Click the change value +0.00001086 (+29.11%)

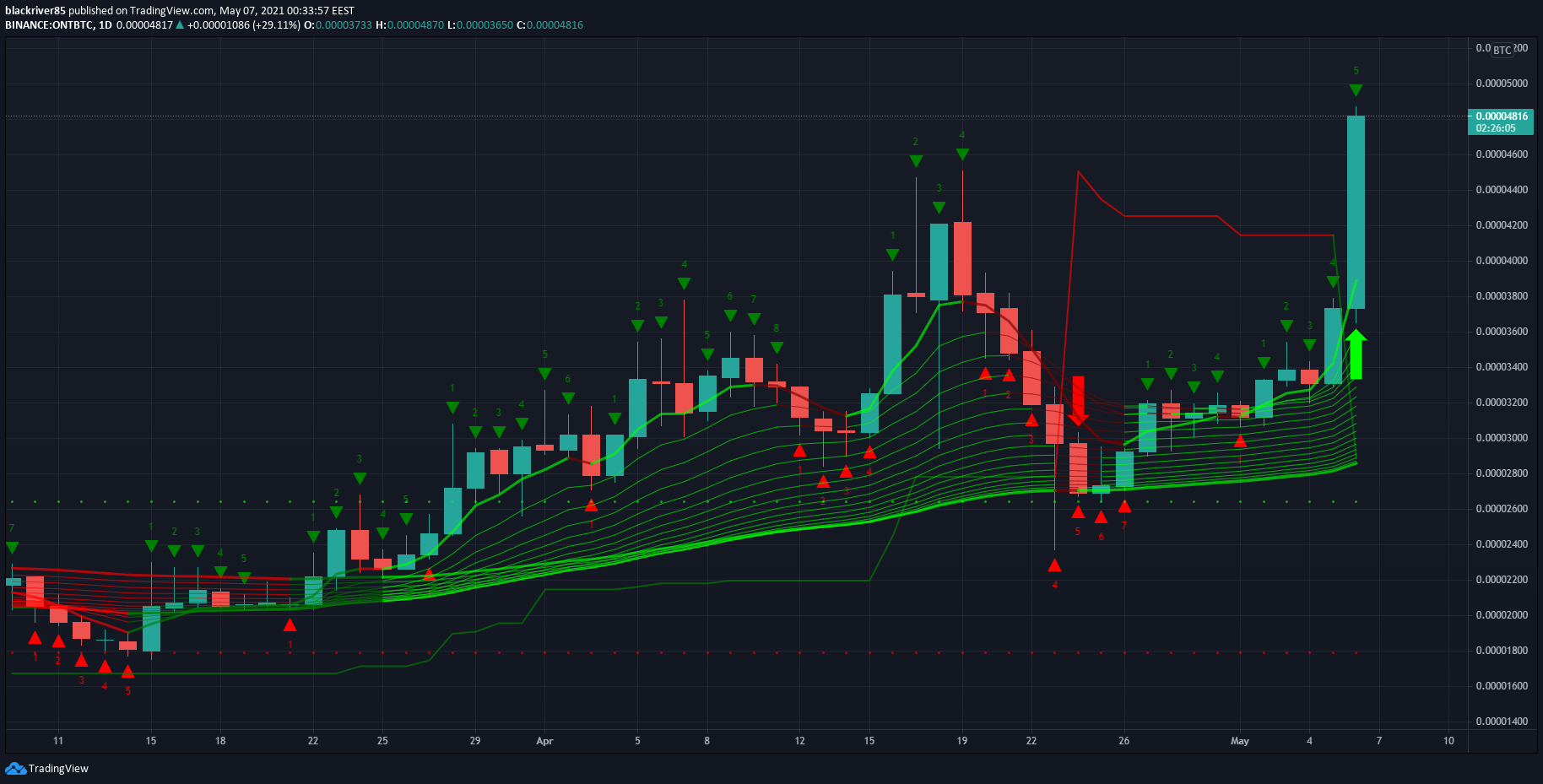243,25
